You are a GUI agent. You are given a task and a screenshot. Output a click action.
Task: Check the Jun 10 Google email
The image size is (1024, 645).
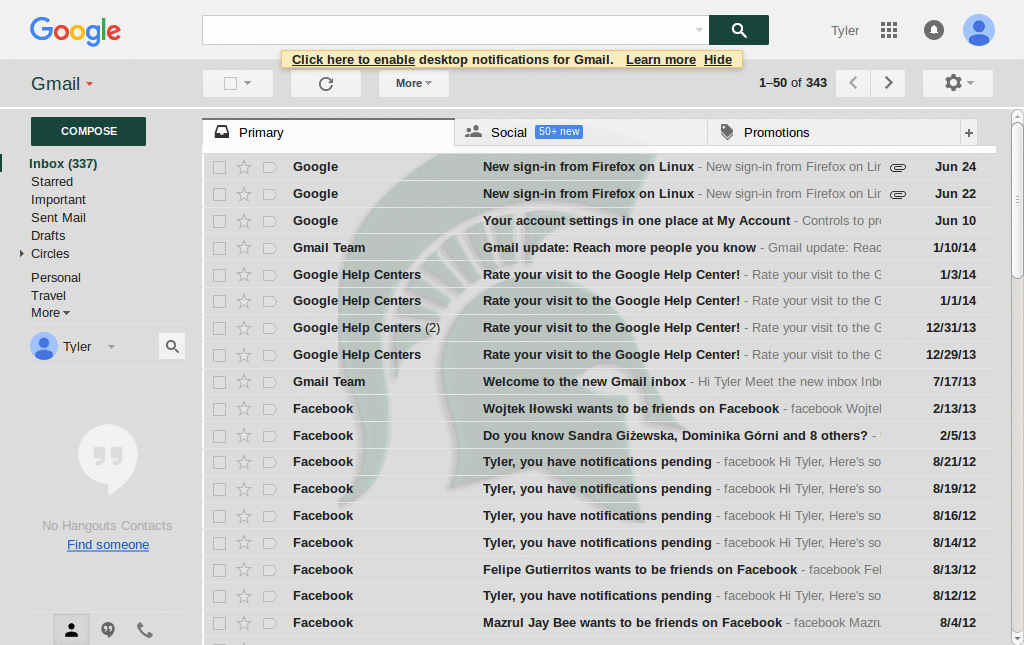click(219, 221)
